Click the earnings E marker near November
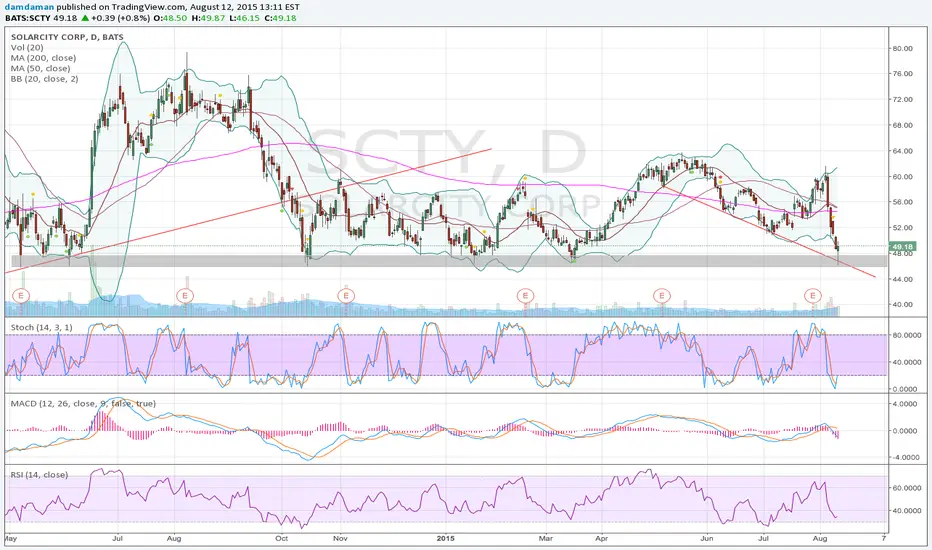Screen dimensions: 932x550 [x=346, y=296]
